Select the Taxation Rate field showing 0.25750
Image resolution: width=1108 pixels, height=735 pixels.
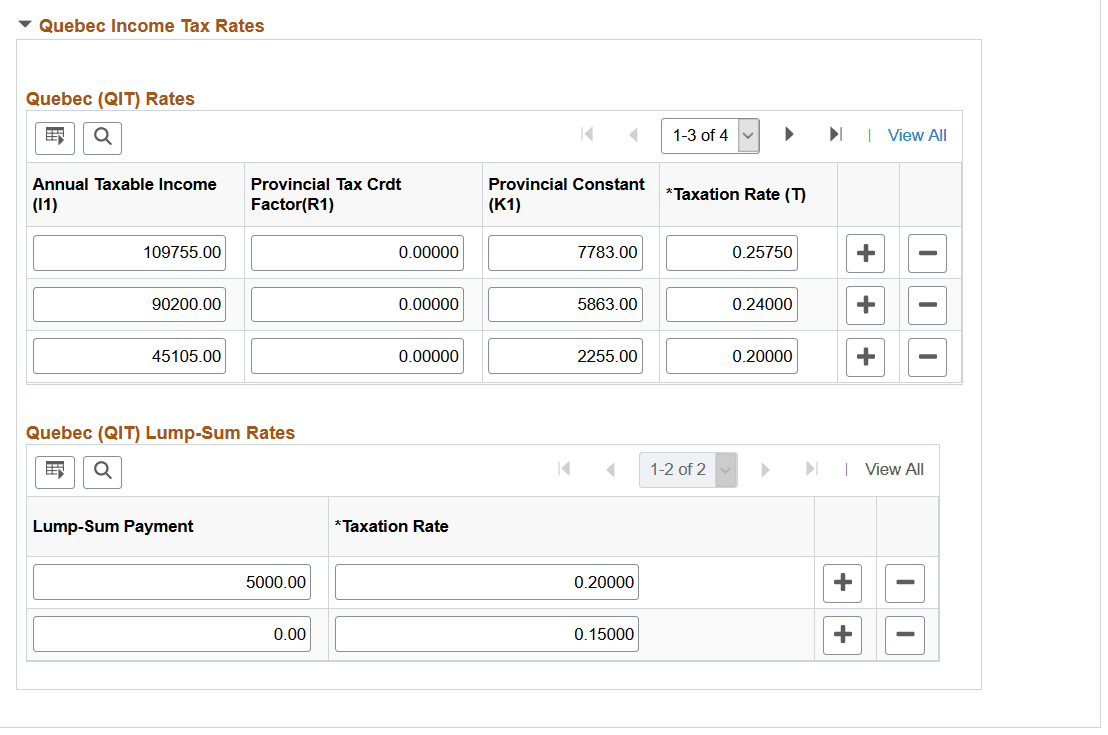pos(731,253)
